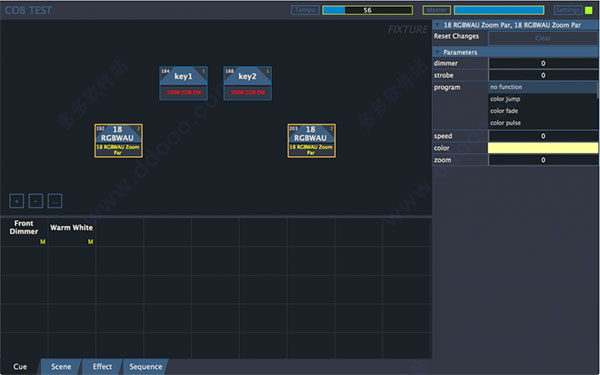This screenshot has width=600, height=375.
Task: Click the Clear reset changes button
Action: (x=543, y=38)
